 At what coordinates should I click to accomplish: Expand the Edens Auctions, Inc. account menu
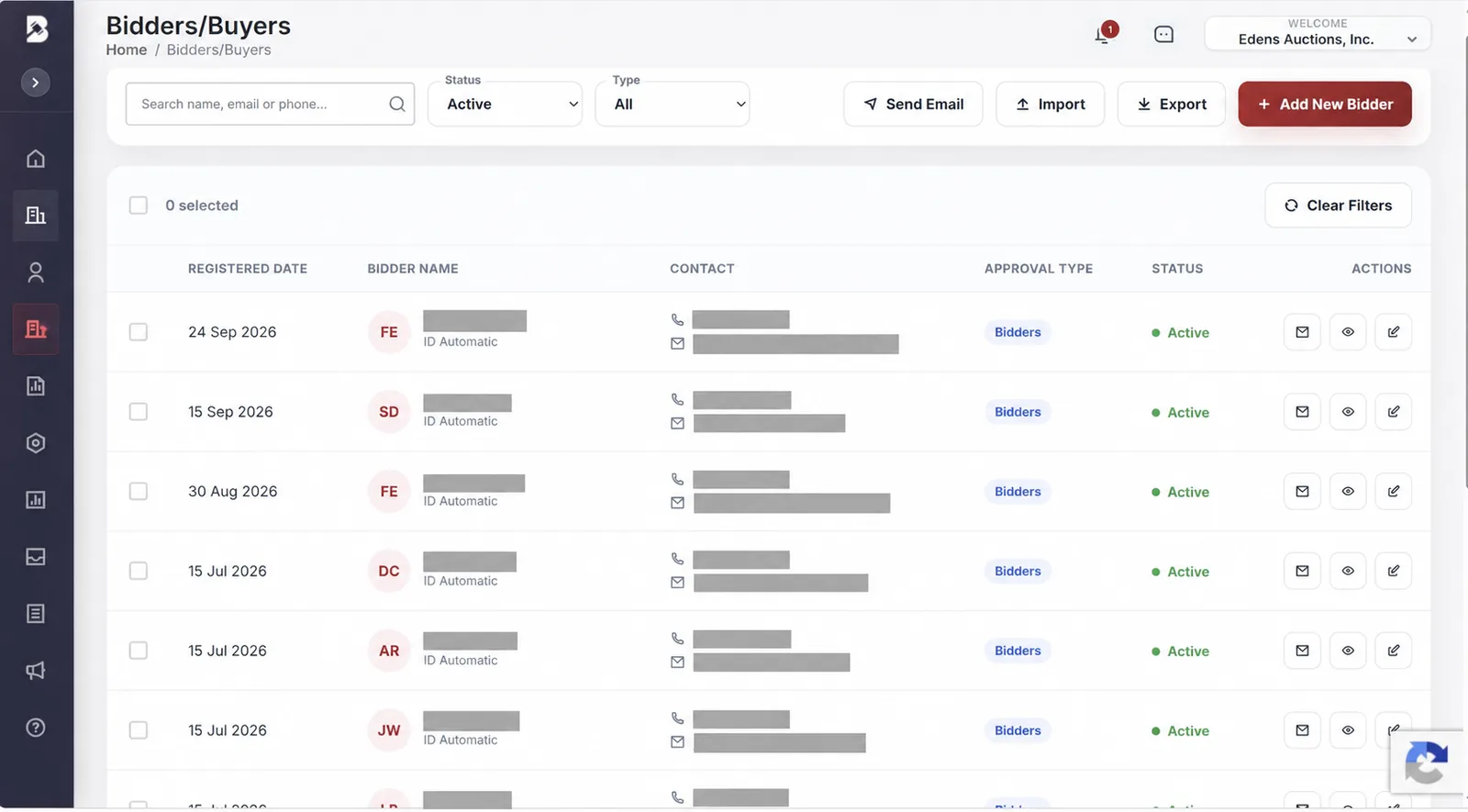(x=1318, y=33)
